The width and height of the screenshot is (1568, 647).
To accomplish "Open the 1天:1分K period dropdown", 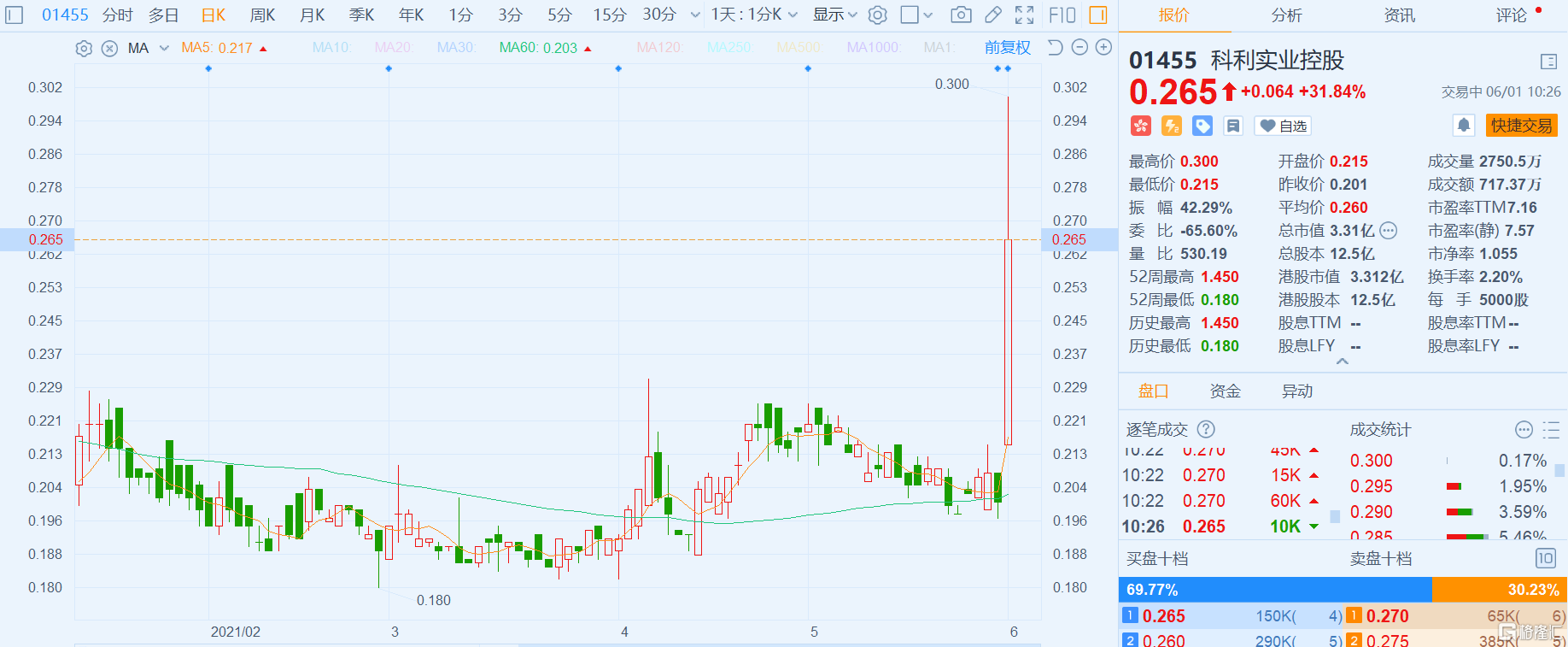I will 754,15.
